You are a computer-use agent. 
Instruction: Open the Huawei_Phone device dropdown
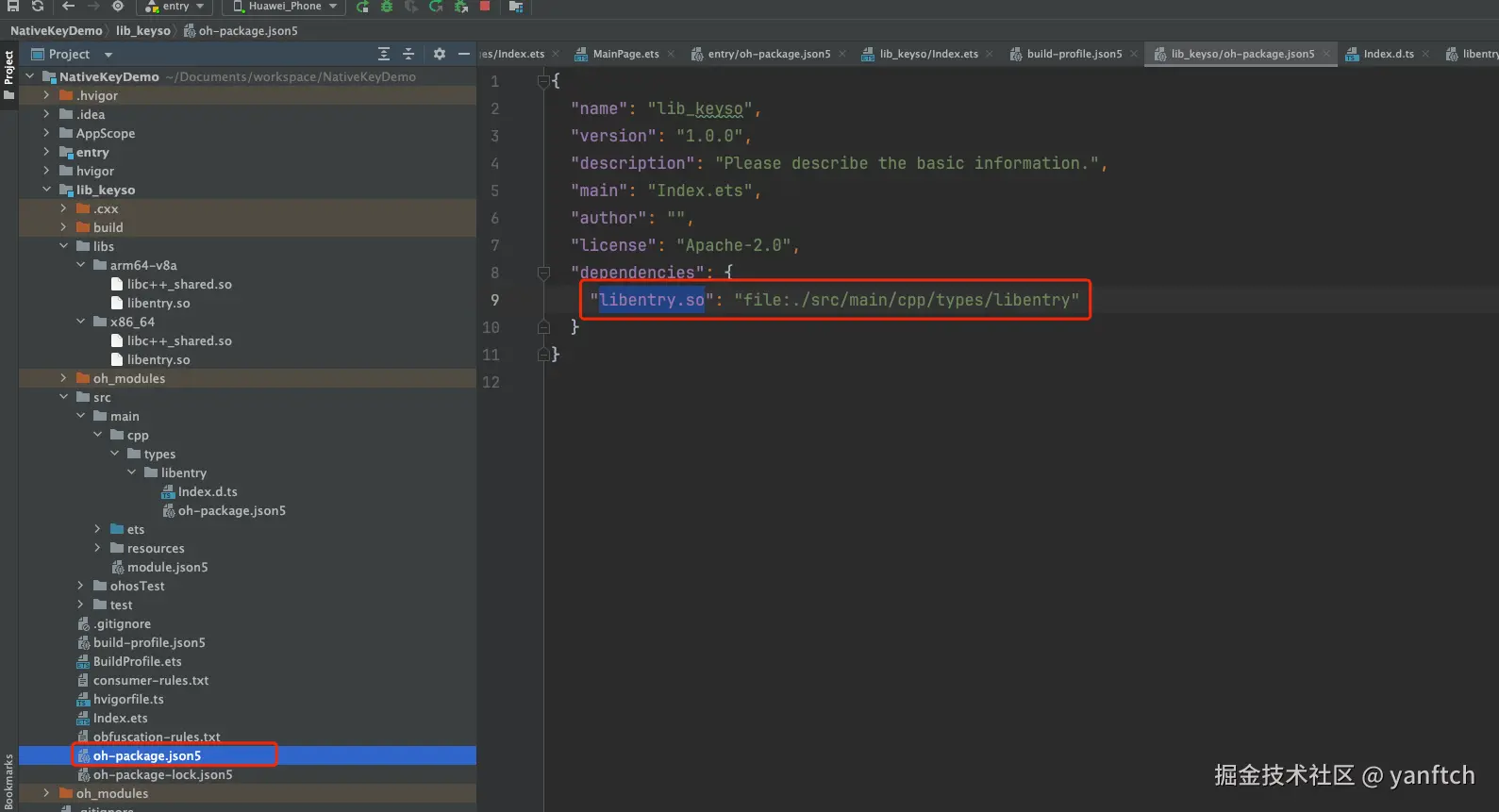point(284,6)
